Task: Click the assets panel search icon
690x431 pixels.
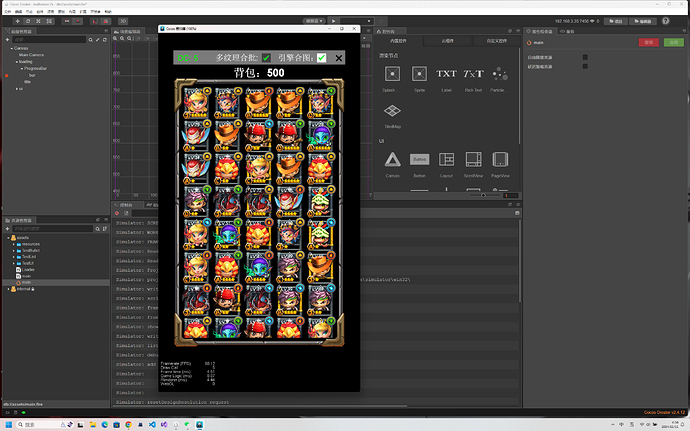Action: click(98, 228)
